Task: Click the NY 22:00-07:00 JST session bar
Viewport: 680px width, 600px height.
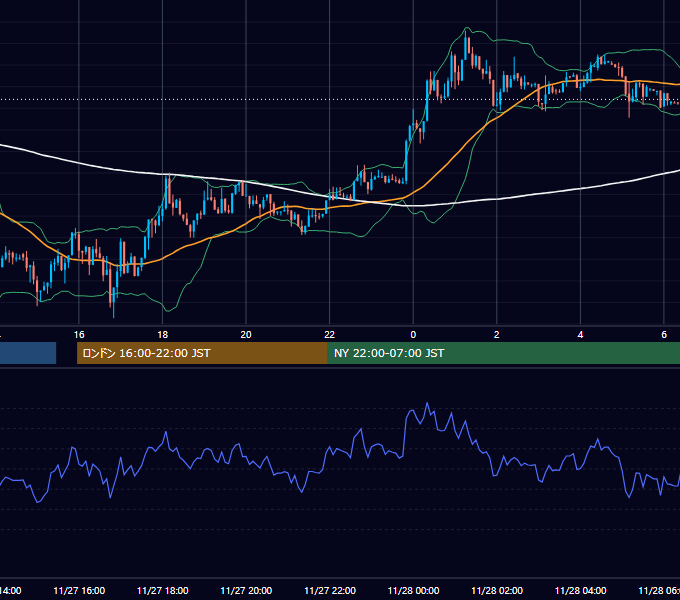Action: (503, 353)
